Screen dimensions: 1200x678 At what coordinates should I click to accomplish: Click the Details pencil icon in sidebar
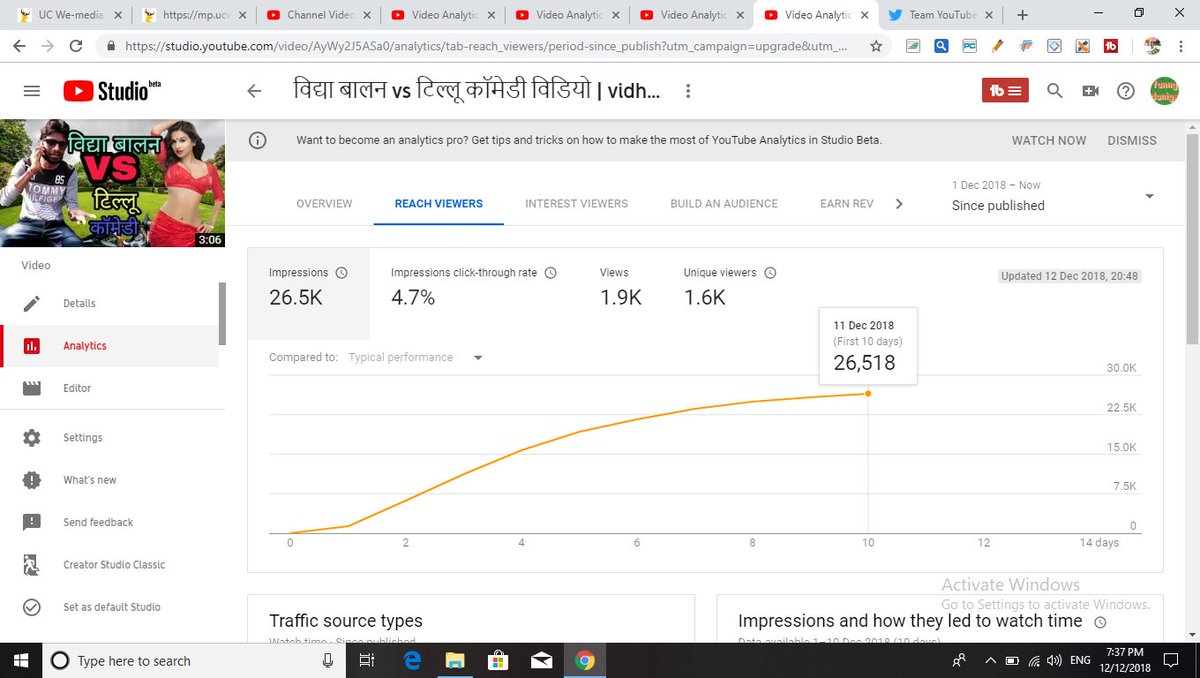pos(32,303)
